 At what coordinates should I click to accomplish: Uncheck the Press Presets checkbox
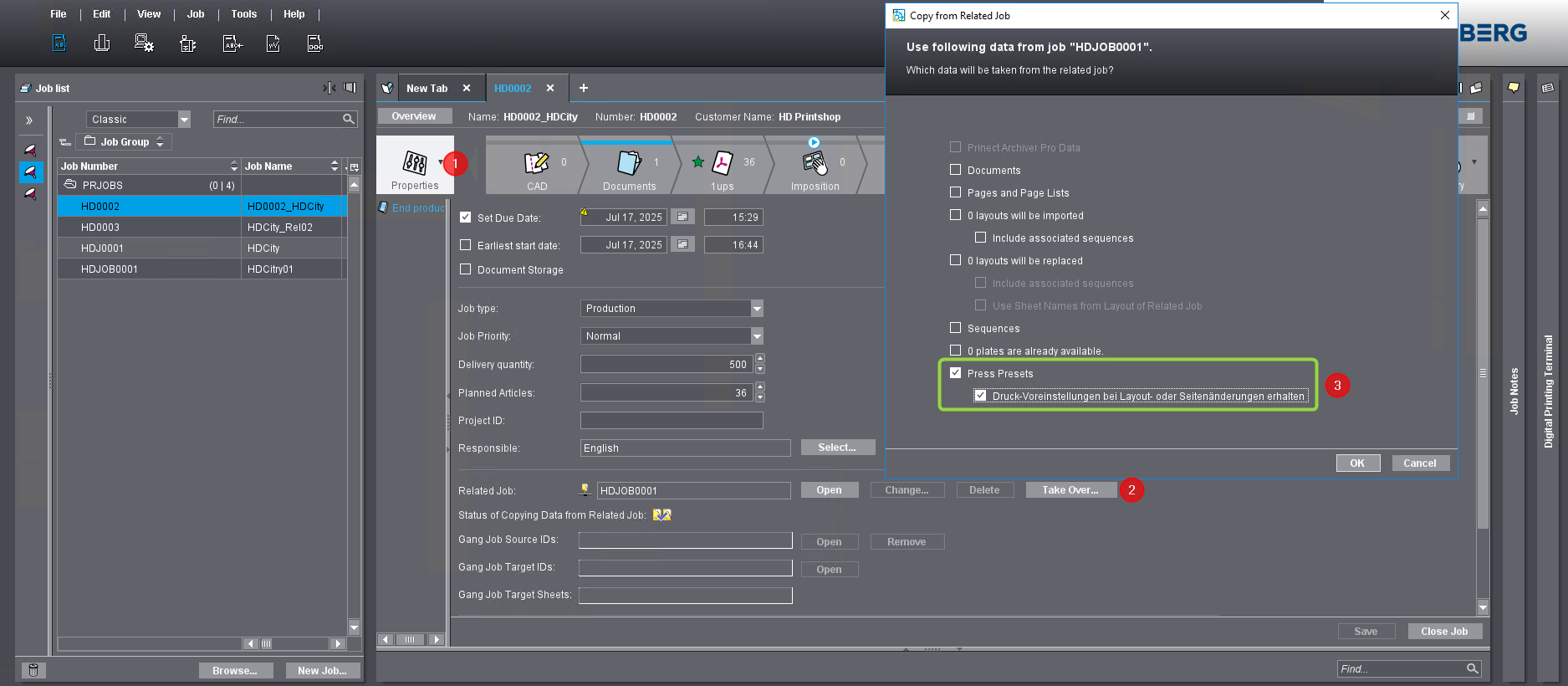pos(956,373)
